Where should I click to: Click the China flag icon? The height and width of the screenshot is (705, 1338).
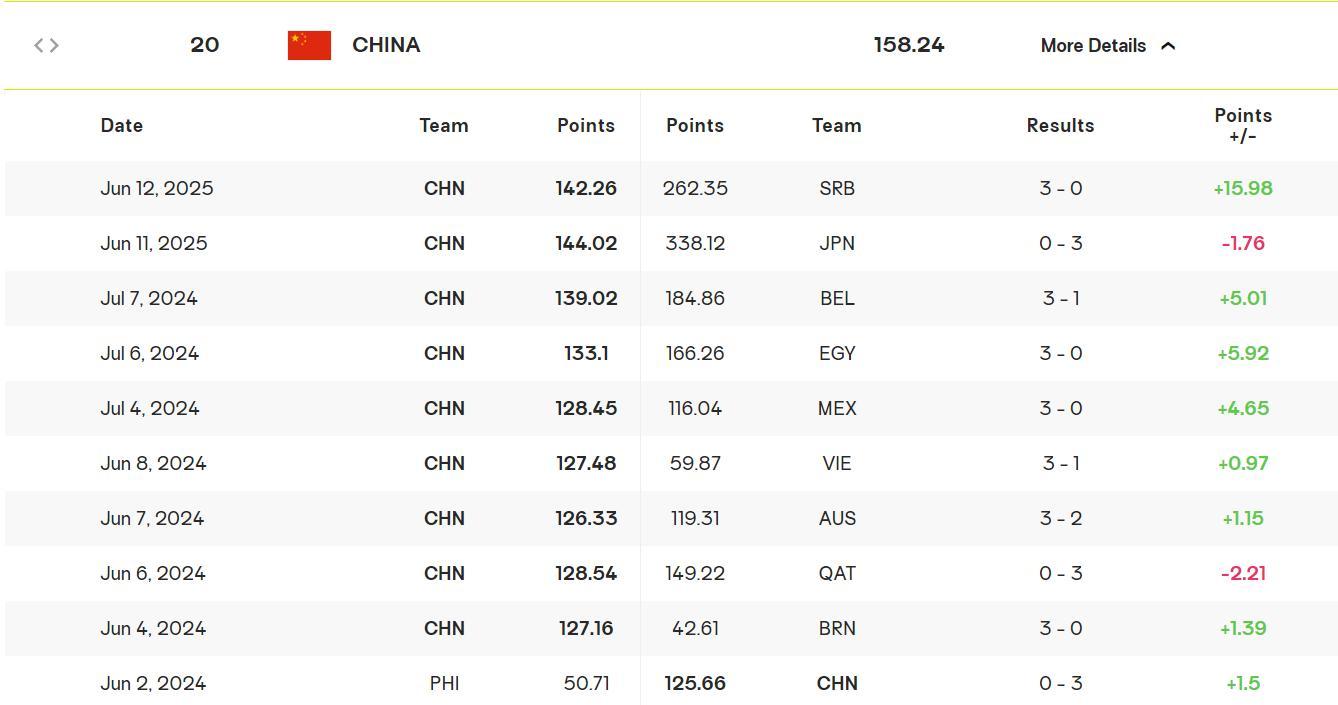[x=309, y=45]
